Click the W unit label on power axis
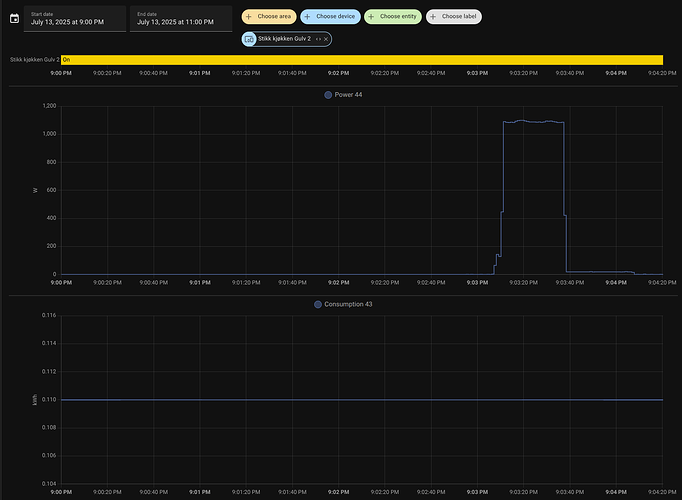The image size is (682, 500). coord(35,190)
